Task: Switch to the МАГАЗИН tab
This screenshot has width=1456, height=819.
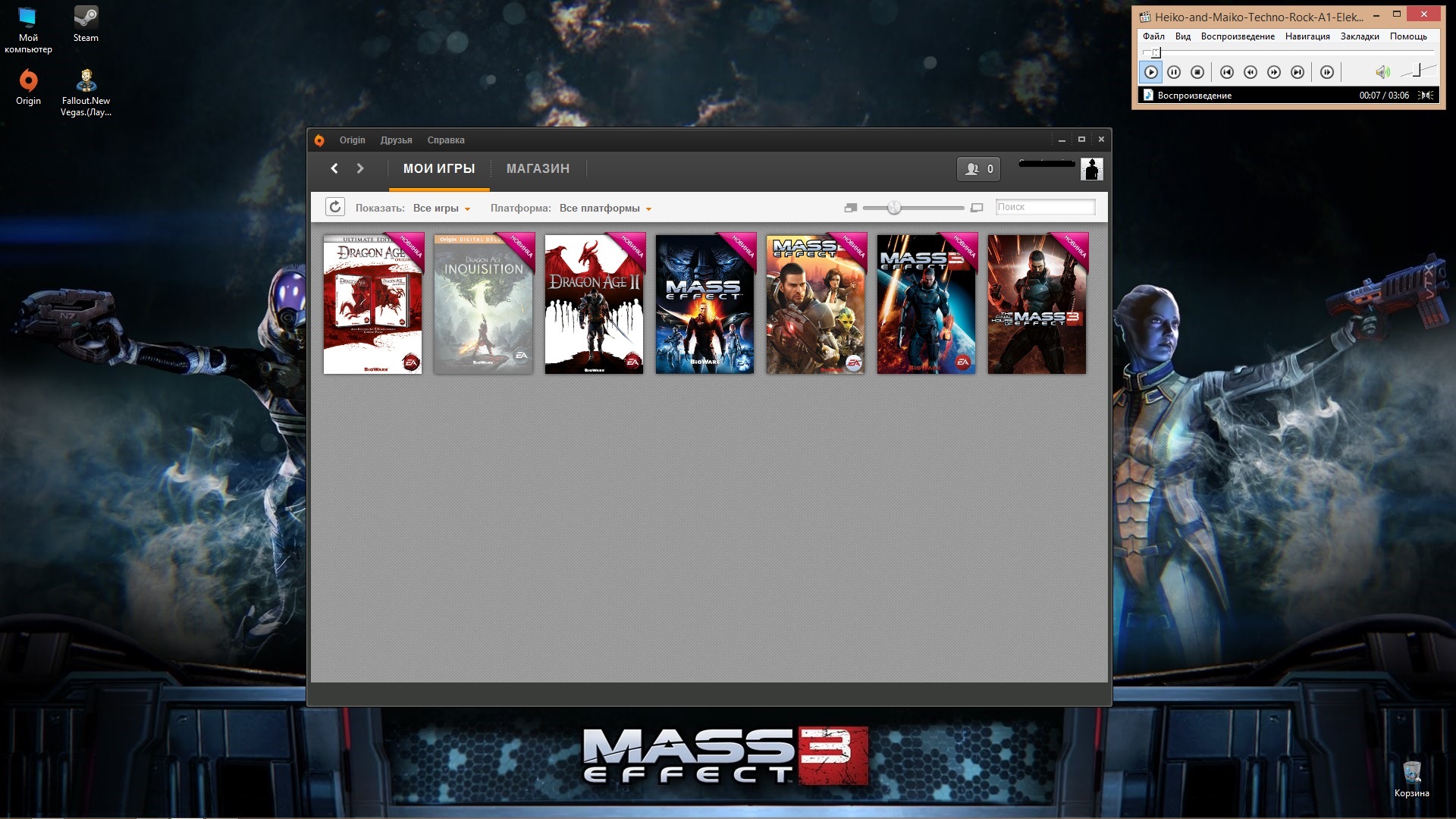Action: 538,168
